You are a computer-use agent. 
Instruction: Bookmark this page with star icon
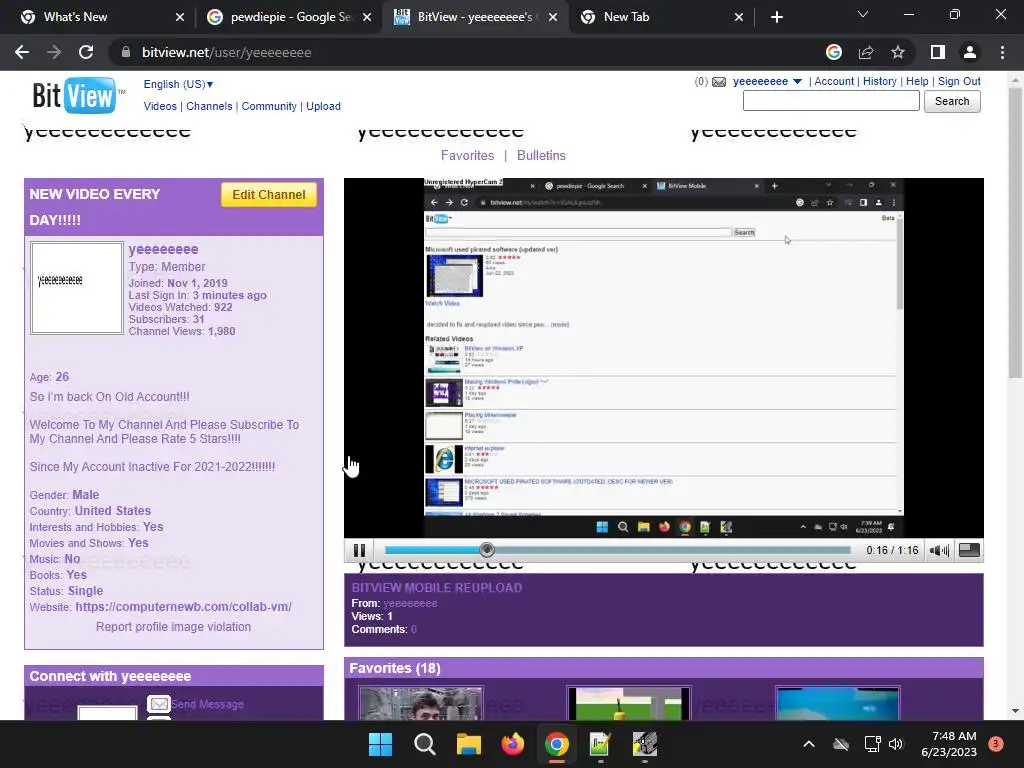pyautogui.click(x=898, y=52)
